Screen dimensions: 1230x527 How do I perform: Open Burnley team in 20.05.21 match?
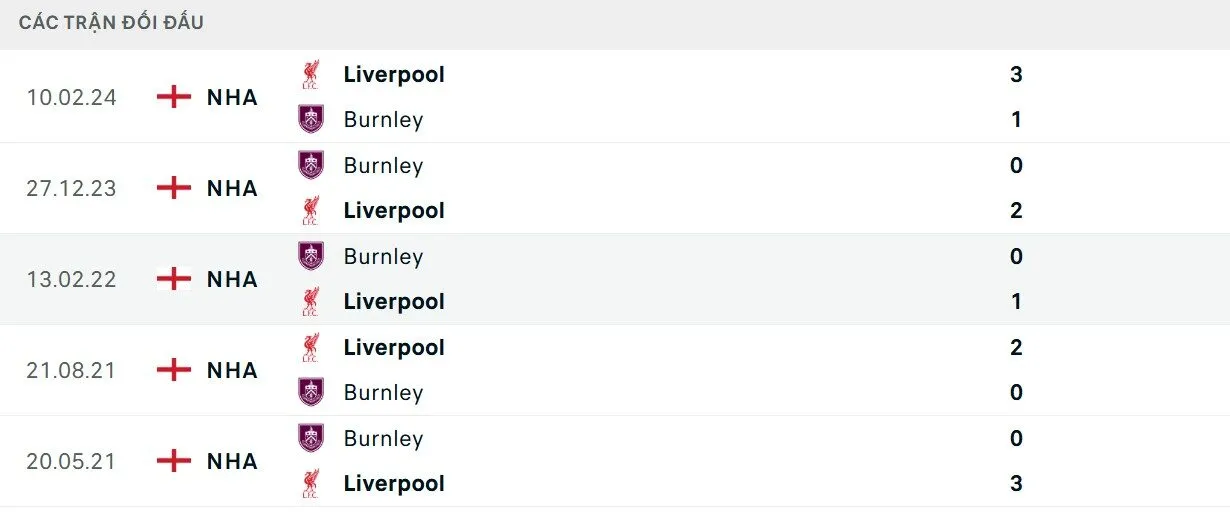coord(383,439)
